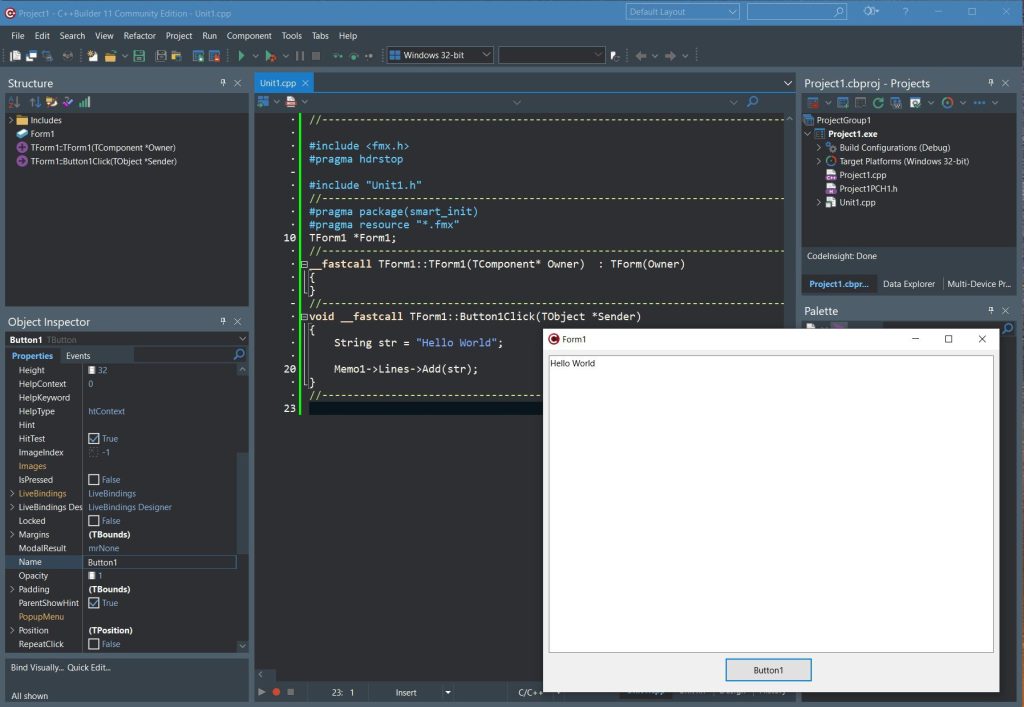Refresh the Projects panel with the green arrow
Screen dimensions: 1024x707
(878, 102)
